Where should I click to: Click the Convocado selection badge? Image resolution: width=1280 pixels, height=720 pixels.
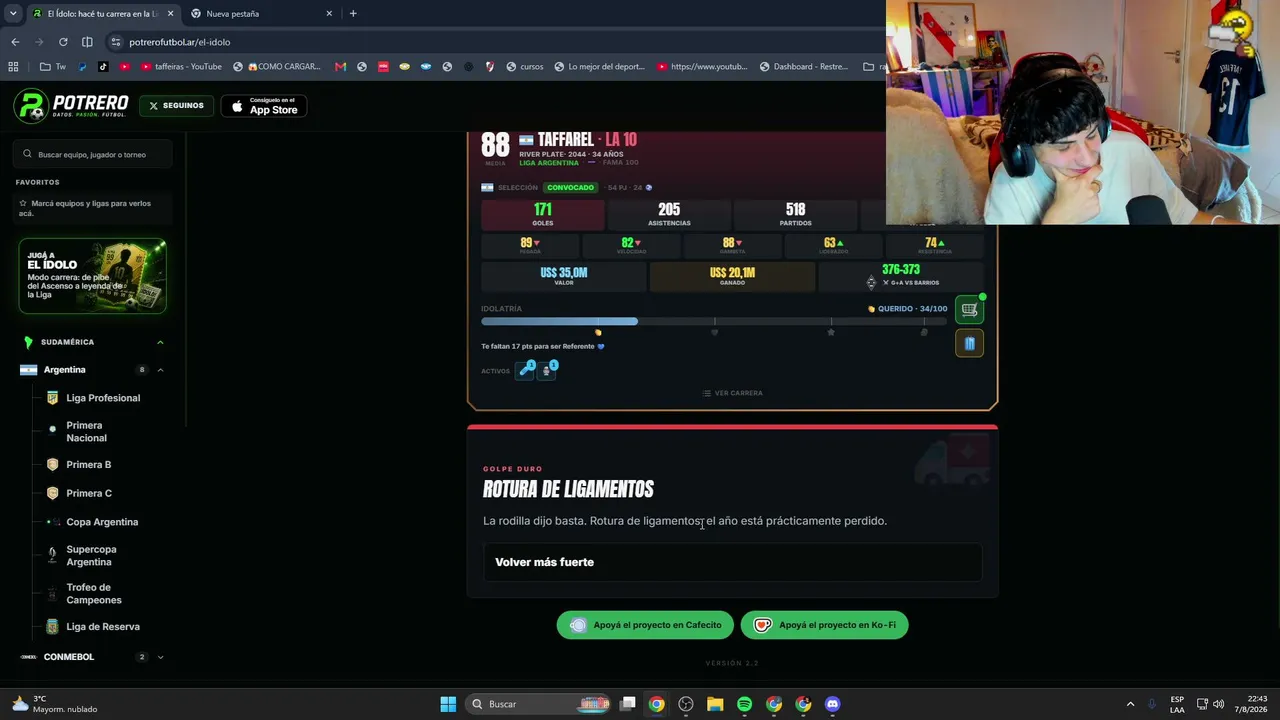tap(571, 188)
